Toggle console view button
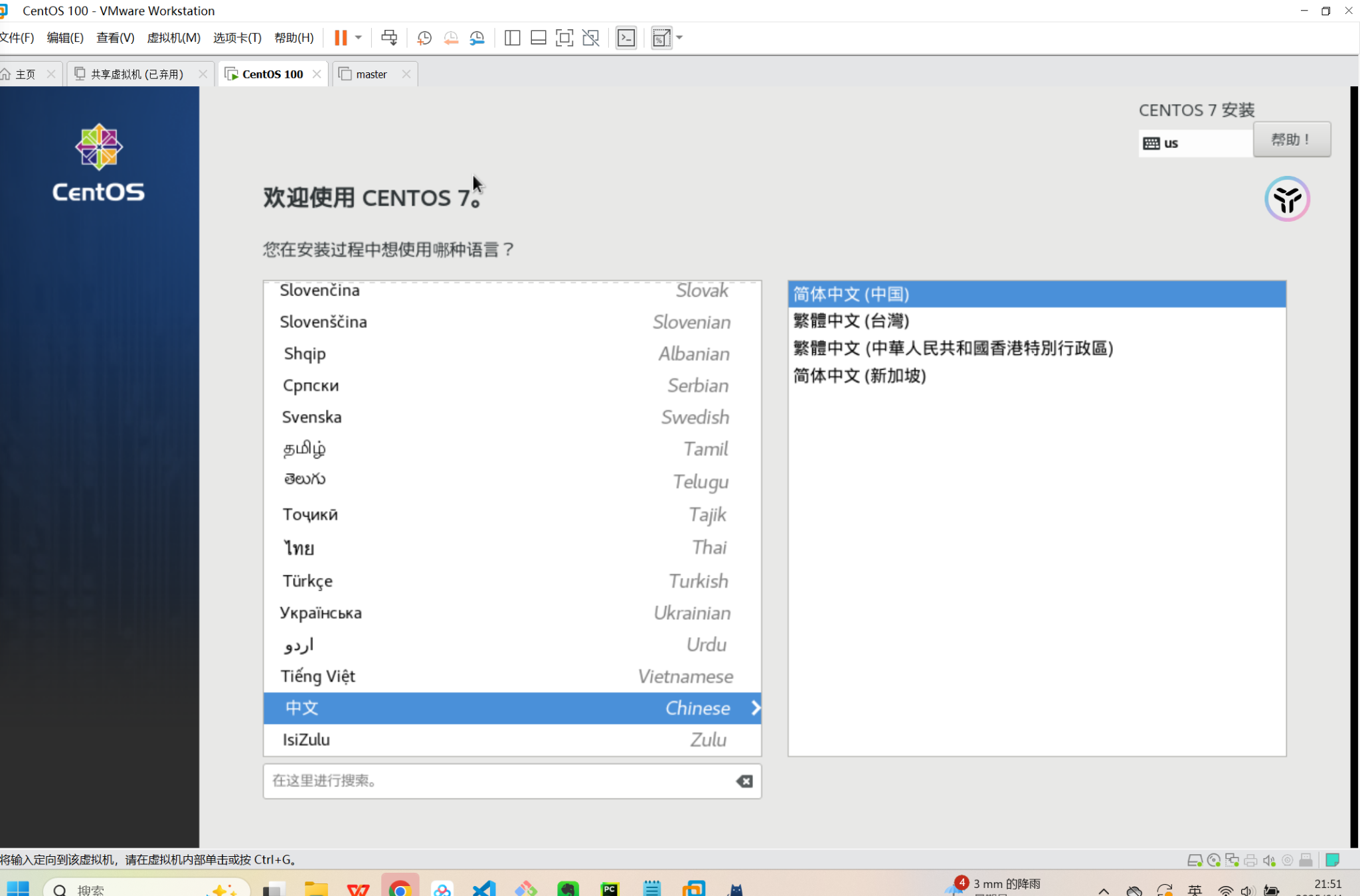This screenshot has width=1360, height=896. [626, 38]
